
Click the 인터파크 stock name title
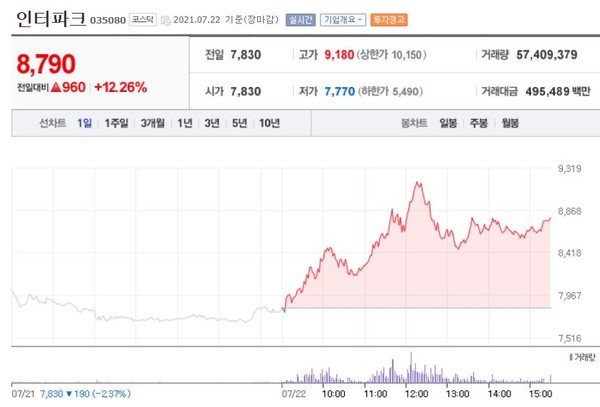click(x=50, y=19)
